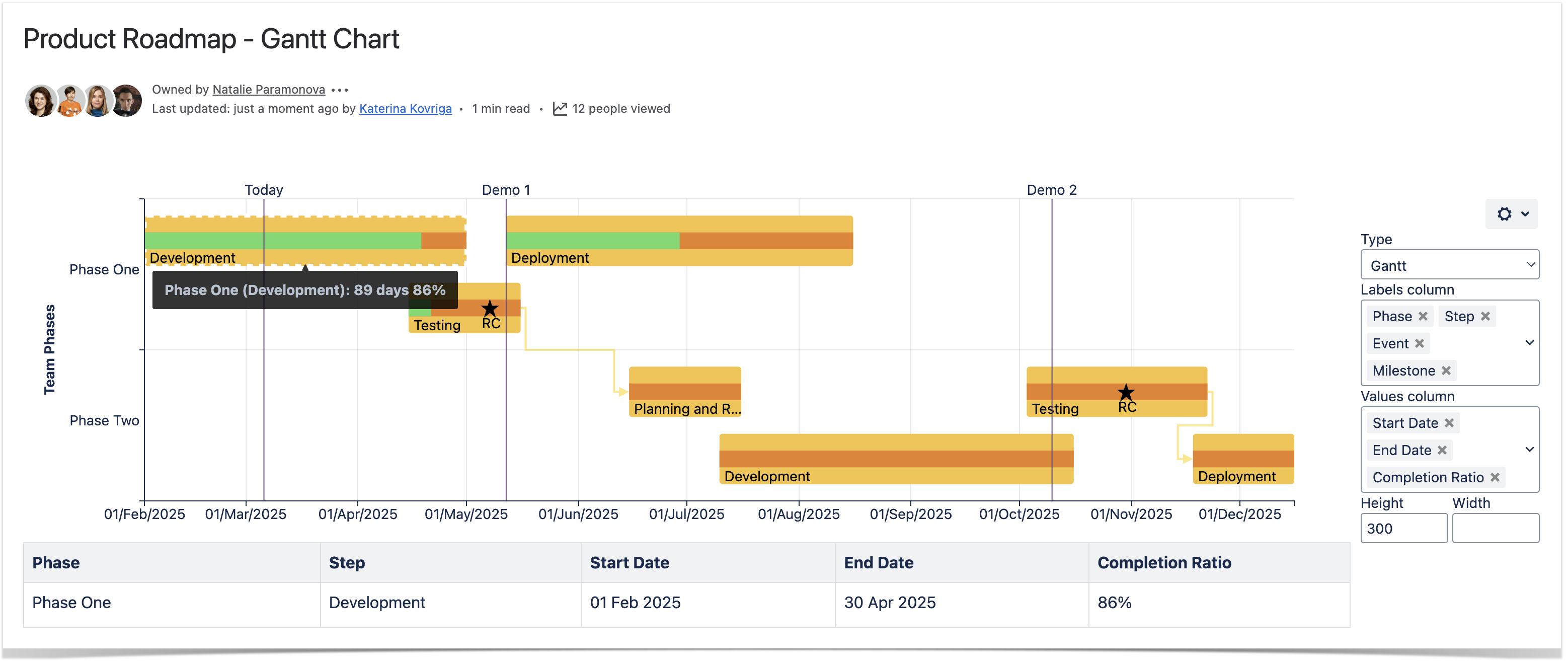Remove the Event label tag

tap(1419, 344)
